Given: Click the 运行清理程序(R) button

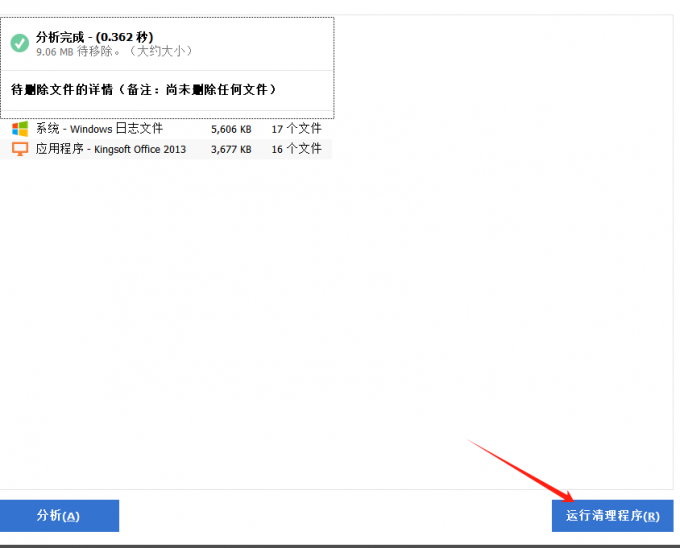Looking at the screenshot, I should [612, 515].
